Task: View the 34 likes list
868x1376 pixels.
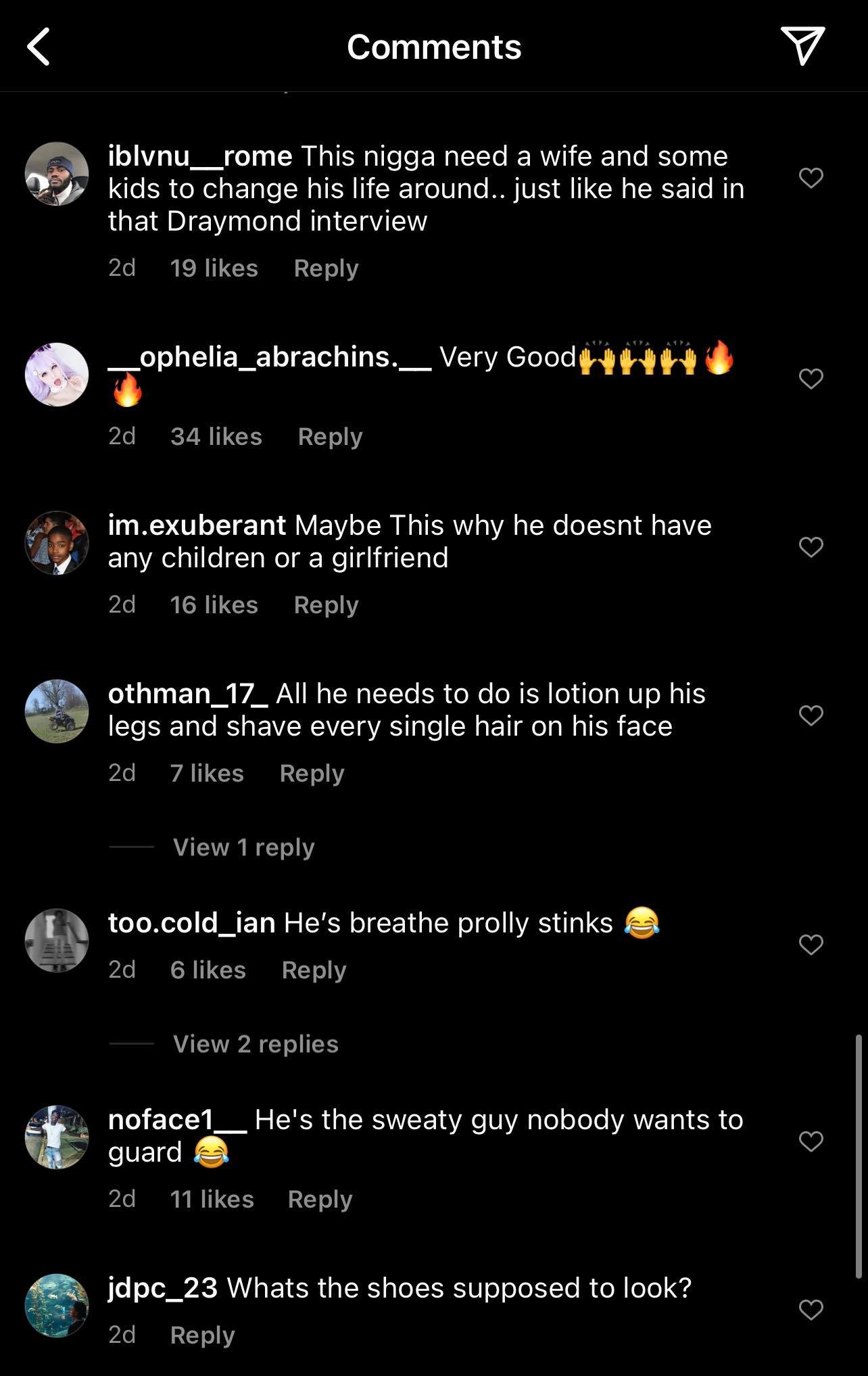Action: point(216,437)
